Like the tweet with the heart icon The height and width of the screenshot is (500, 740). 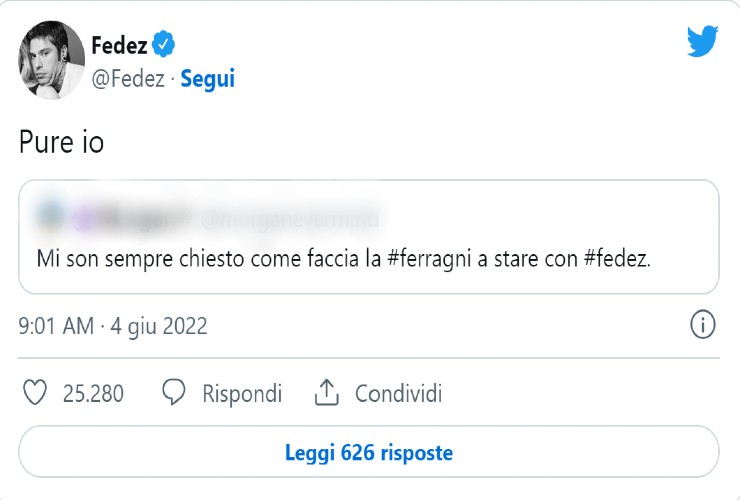(x=35, y=394)
